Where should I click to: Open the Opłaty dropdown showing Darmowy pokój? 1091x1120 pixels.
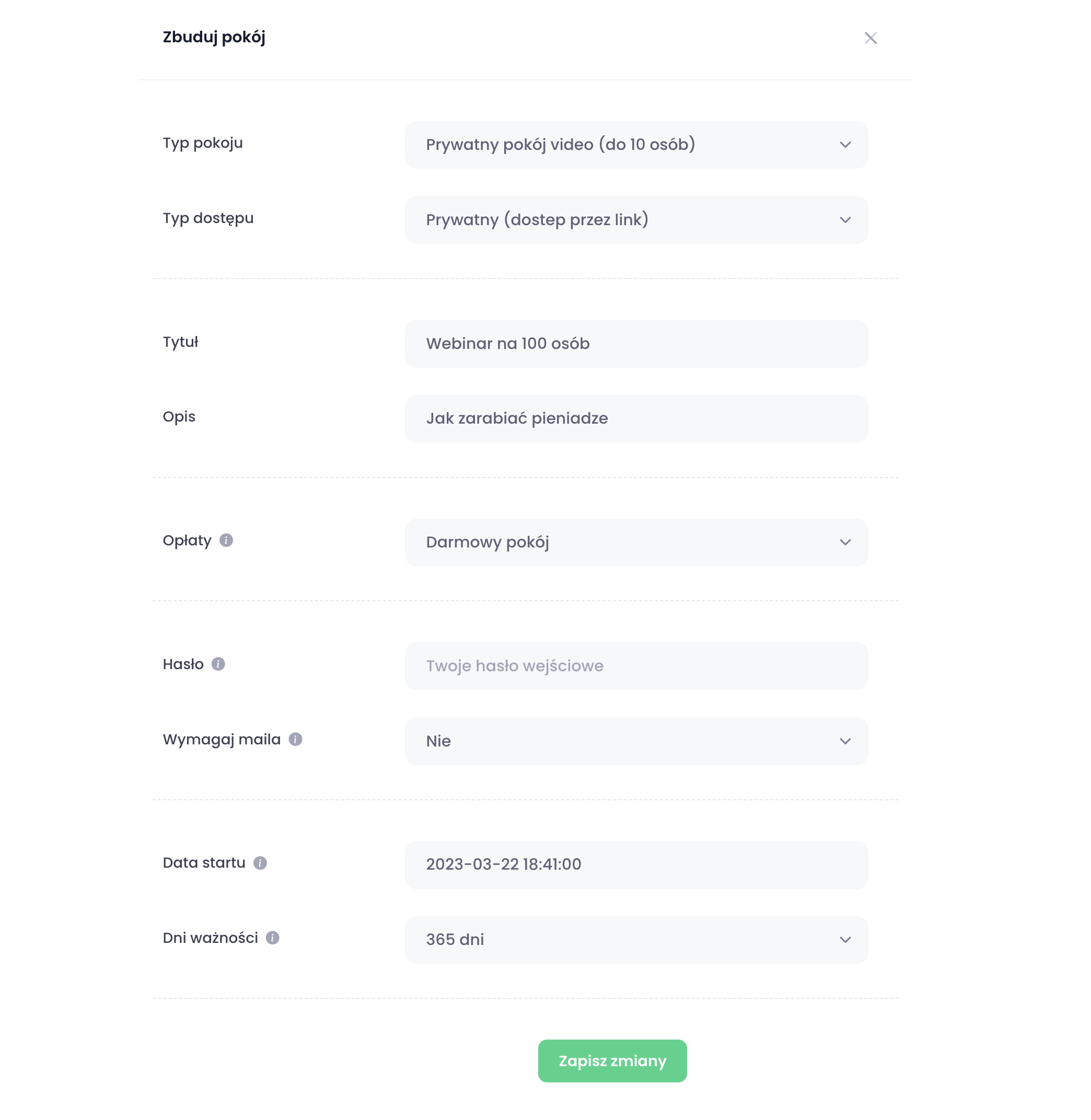click(x=636, y=543)
